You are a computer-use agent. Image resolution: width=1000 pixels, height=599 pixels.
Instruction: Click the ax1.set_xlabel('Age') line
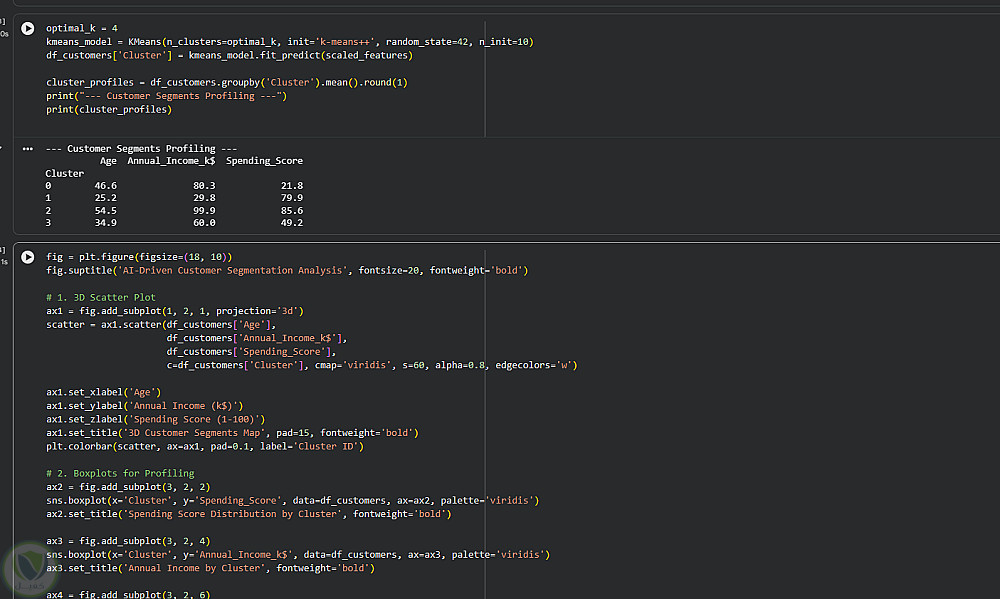pos(103,392)
